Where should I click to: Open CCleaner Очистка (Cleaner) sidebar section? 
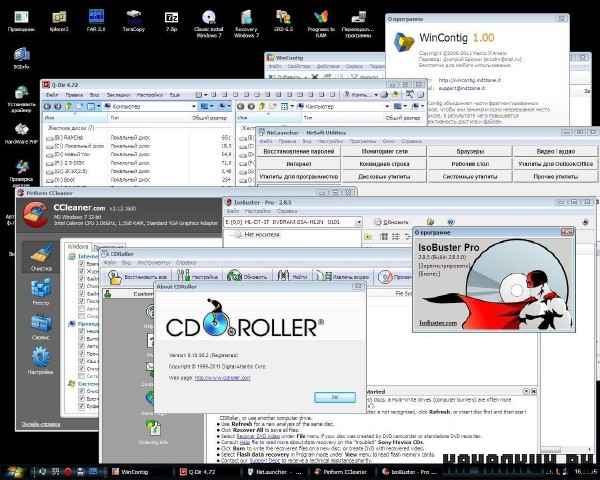41,257
